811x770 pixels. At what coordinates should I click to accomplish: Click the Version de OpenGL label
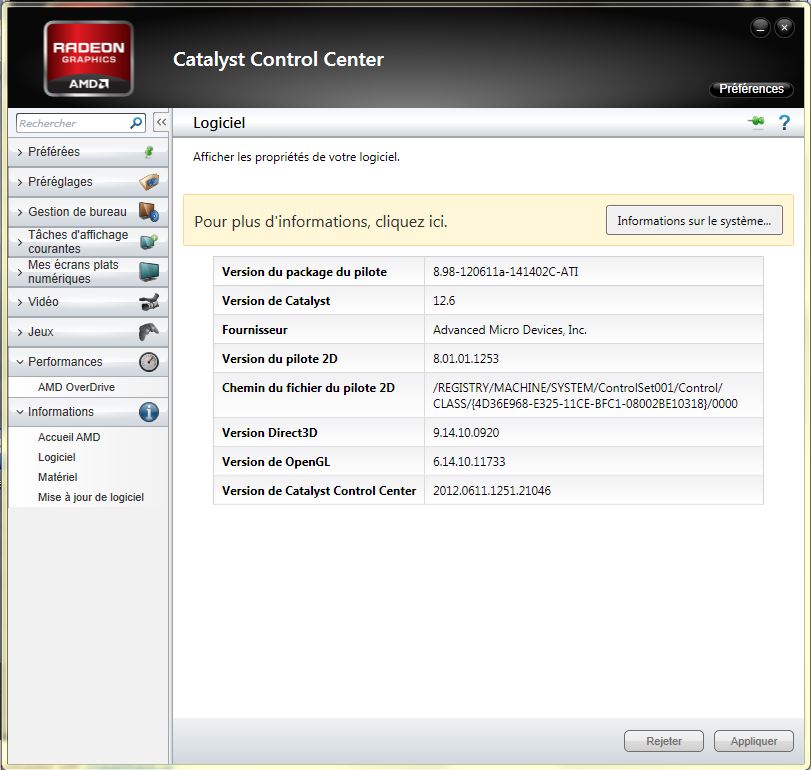(x=276, y=462)
